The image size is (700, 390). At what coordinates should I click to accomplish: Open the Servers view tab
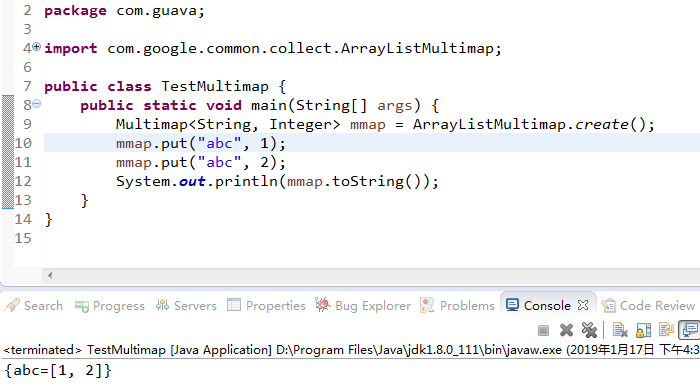click(186, 306)
